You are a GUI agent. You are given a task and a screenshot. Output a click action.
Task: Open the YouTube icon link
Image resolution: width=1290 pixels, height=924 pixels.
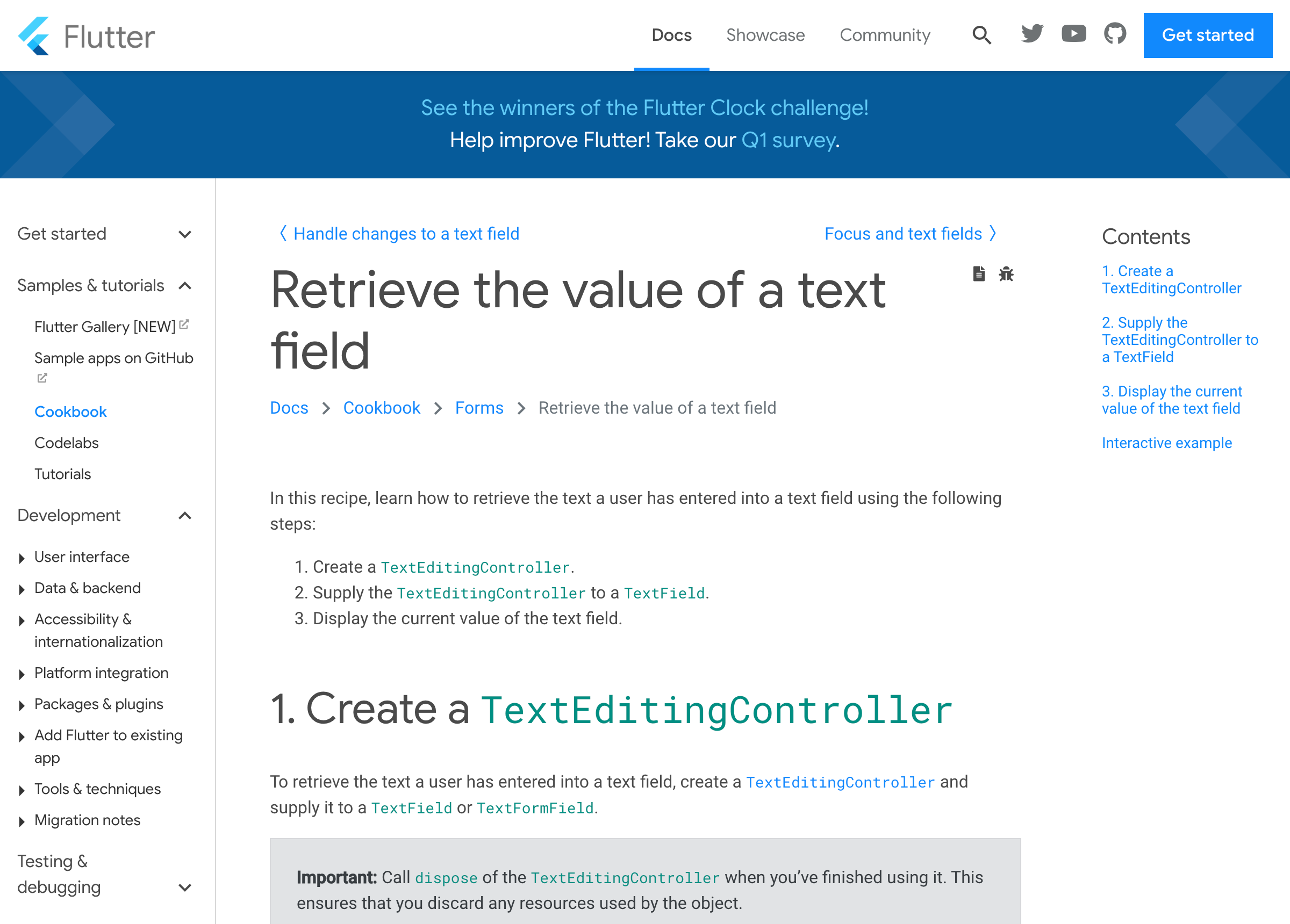(1073, 34)
